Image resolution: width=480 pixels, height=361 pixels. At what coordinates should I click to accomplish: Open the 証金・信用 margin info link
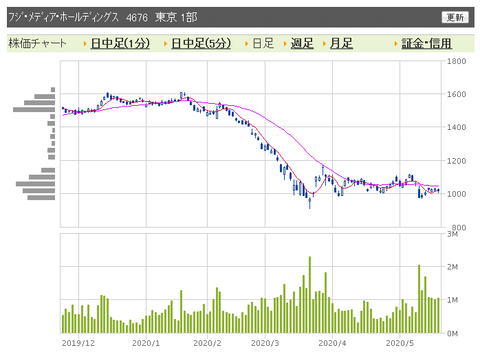click(427, 43)
